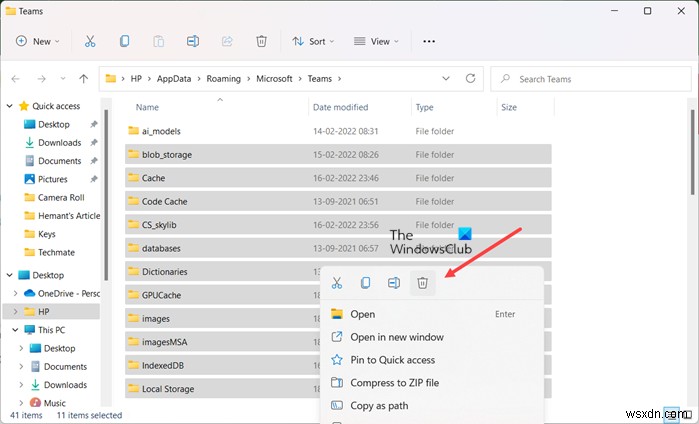Screen dimensions: 699x424
Task: Click Roaming in the breadcrumb path
Action: pos(223,79)
